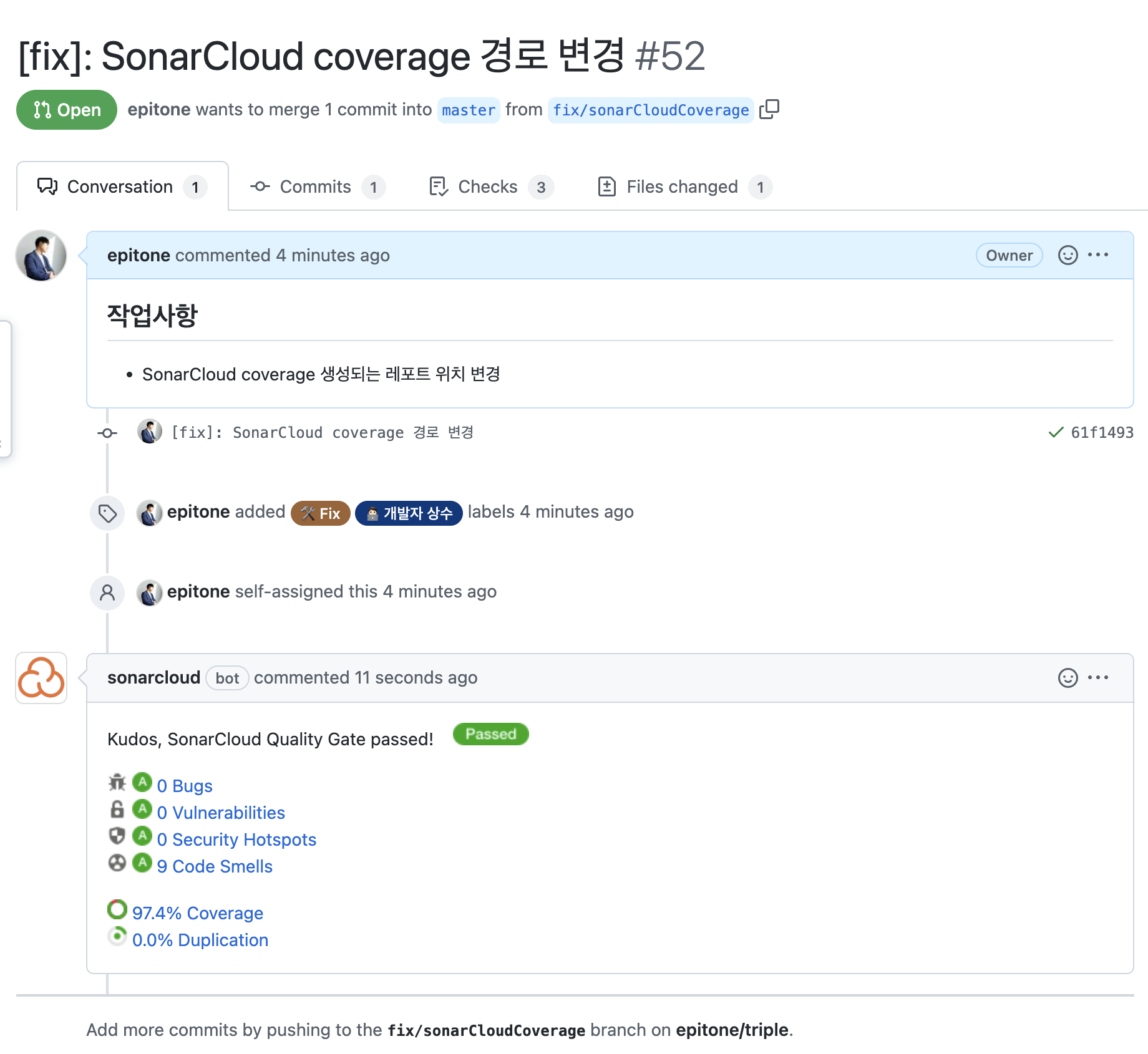Open the 0.0% Duplication link

click(x=200, y=940)
